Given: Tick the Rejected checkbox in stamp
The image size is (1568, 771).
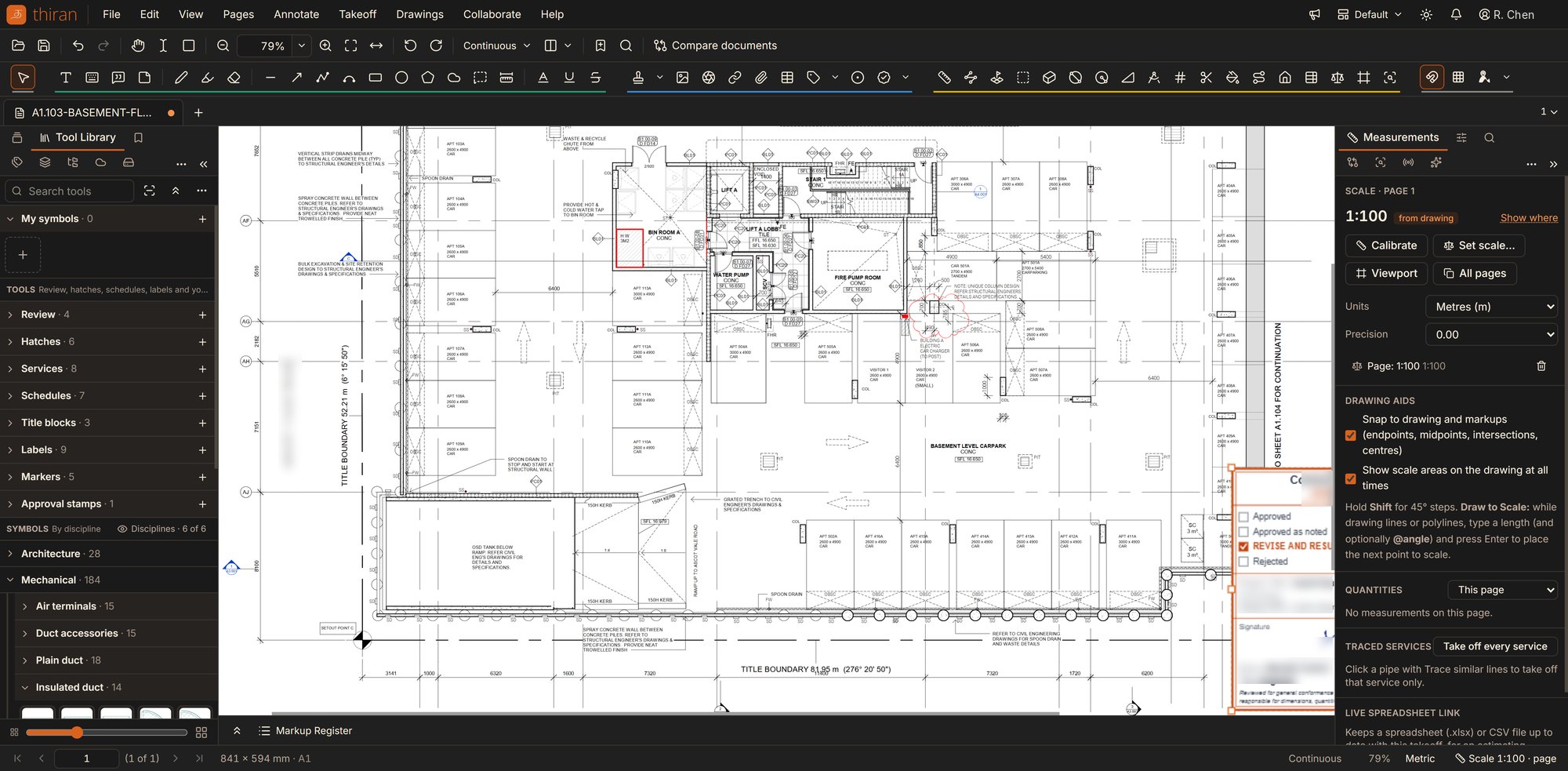Looking at the screenshot, I should click(1243, 562).
